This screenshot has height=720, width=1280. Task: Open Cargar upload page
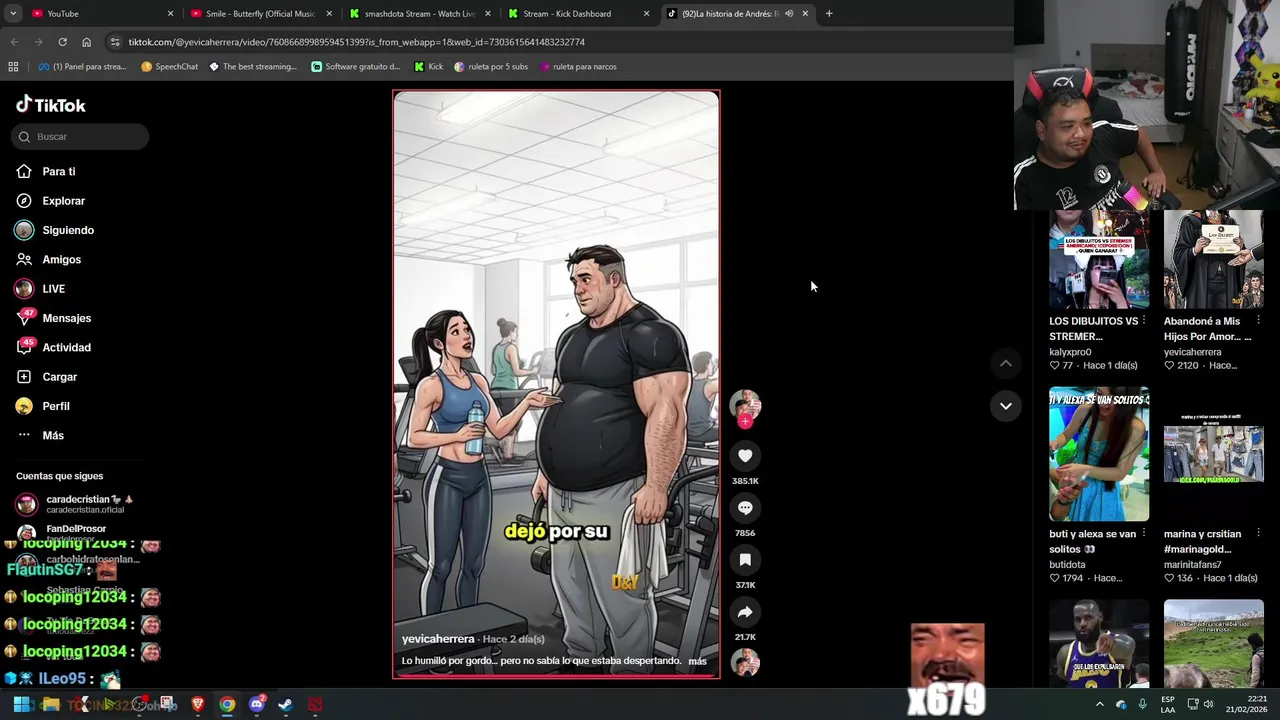[x=47, y=377]
